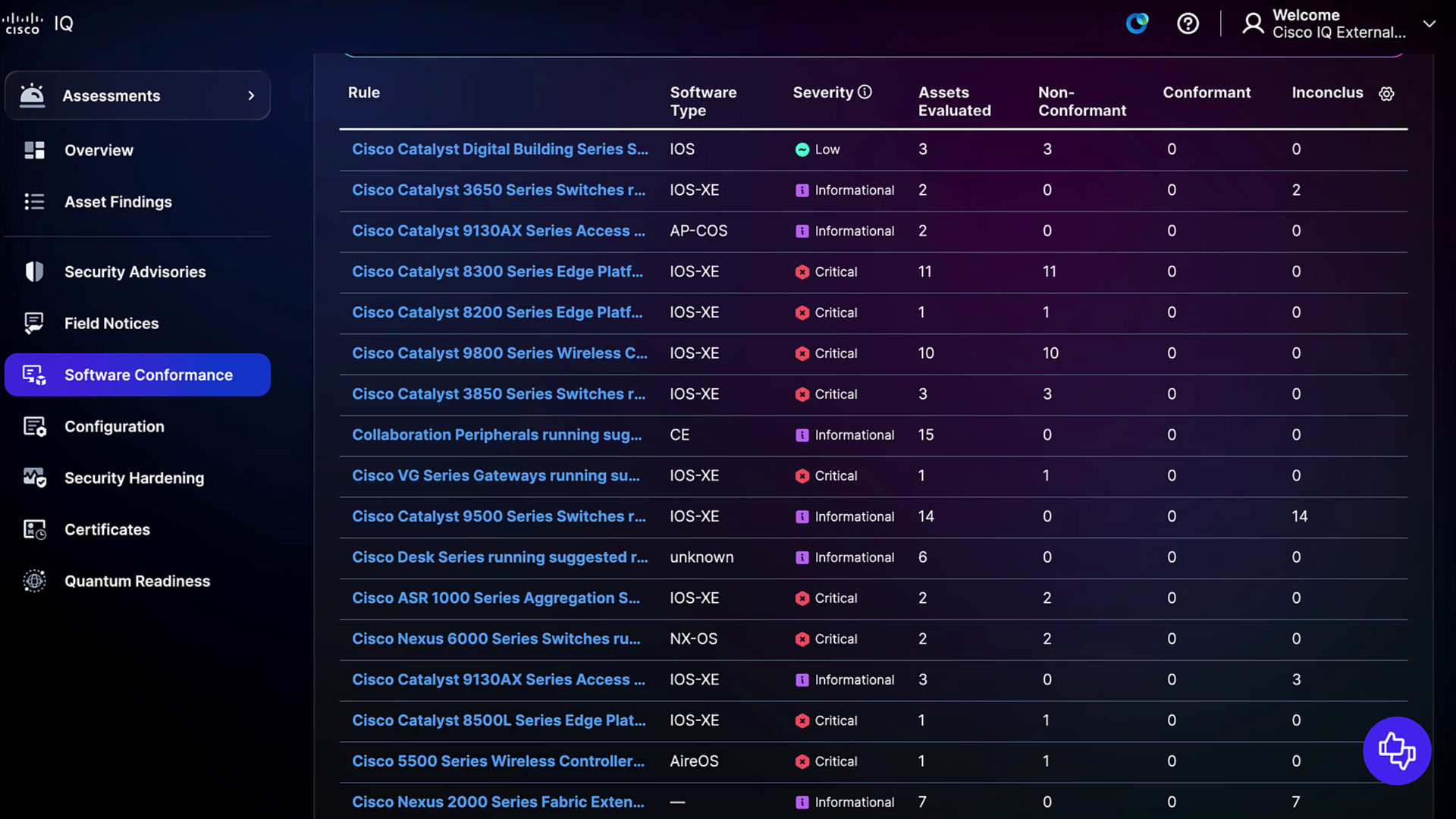Image resolution: width=1456 pixels, height=819 pixels.
Task: Open Cisco ASR 1000 Series Aggregation rule
Action: point(496,598)
